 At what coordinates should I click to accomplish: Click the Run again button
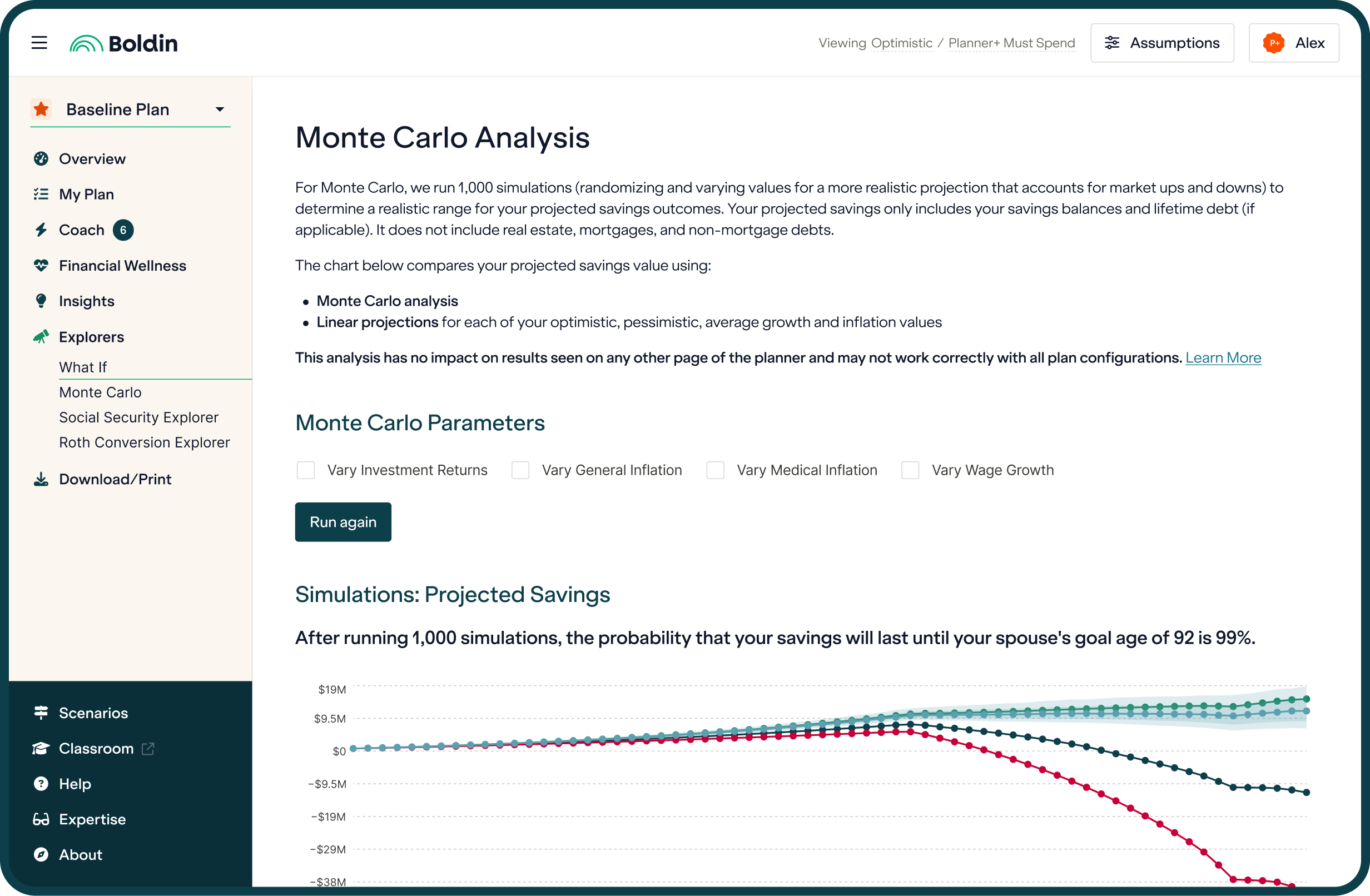[343, 522]
